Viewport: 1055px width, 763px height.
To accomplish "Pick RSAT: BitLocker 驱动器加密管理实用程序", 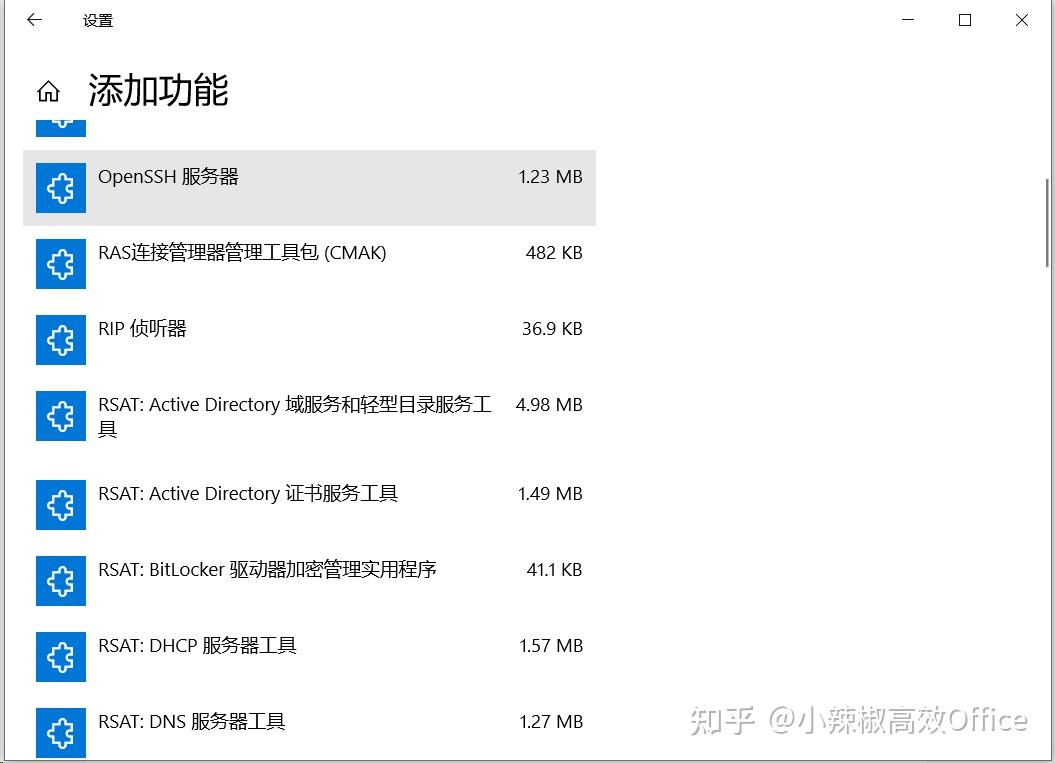I will tap(310, 581).
